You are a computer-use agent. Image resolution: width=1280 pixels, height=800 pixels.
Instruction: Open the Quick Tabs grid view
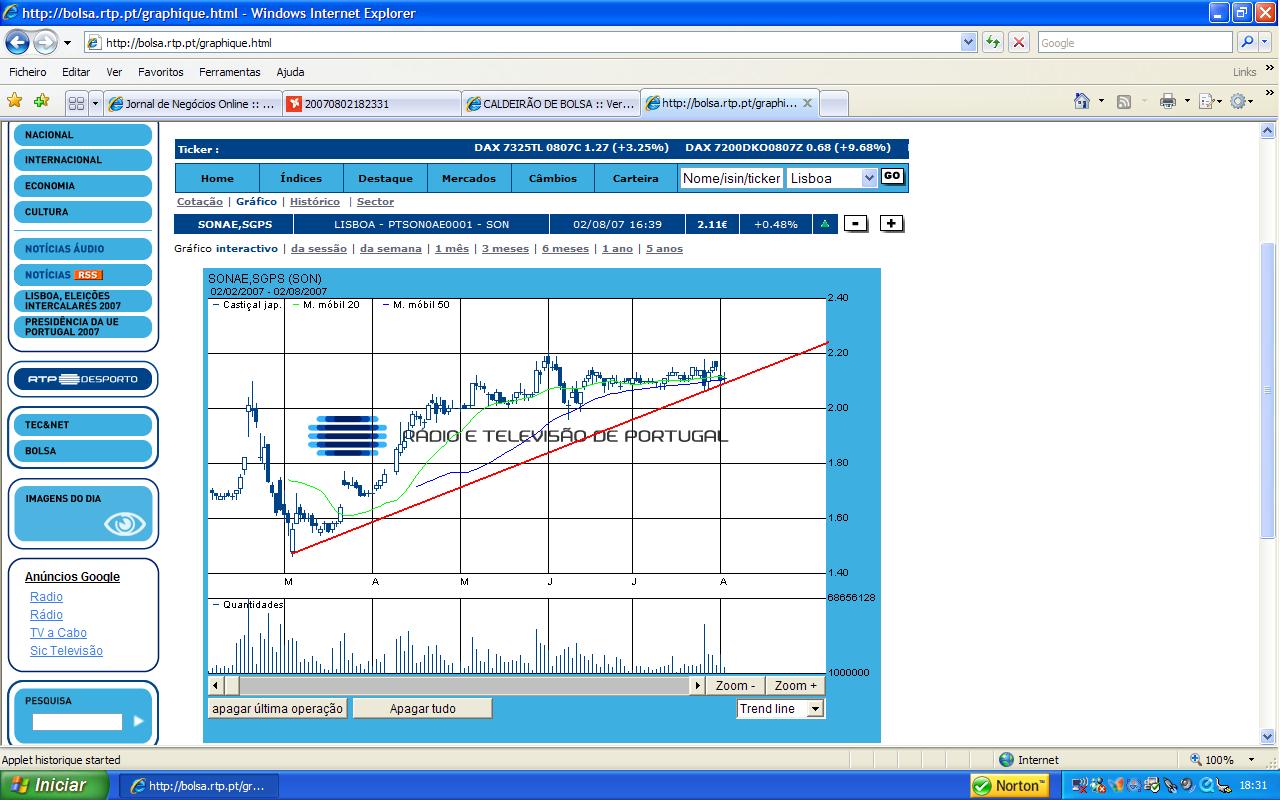[x=76, y=103]
